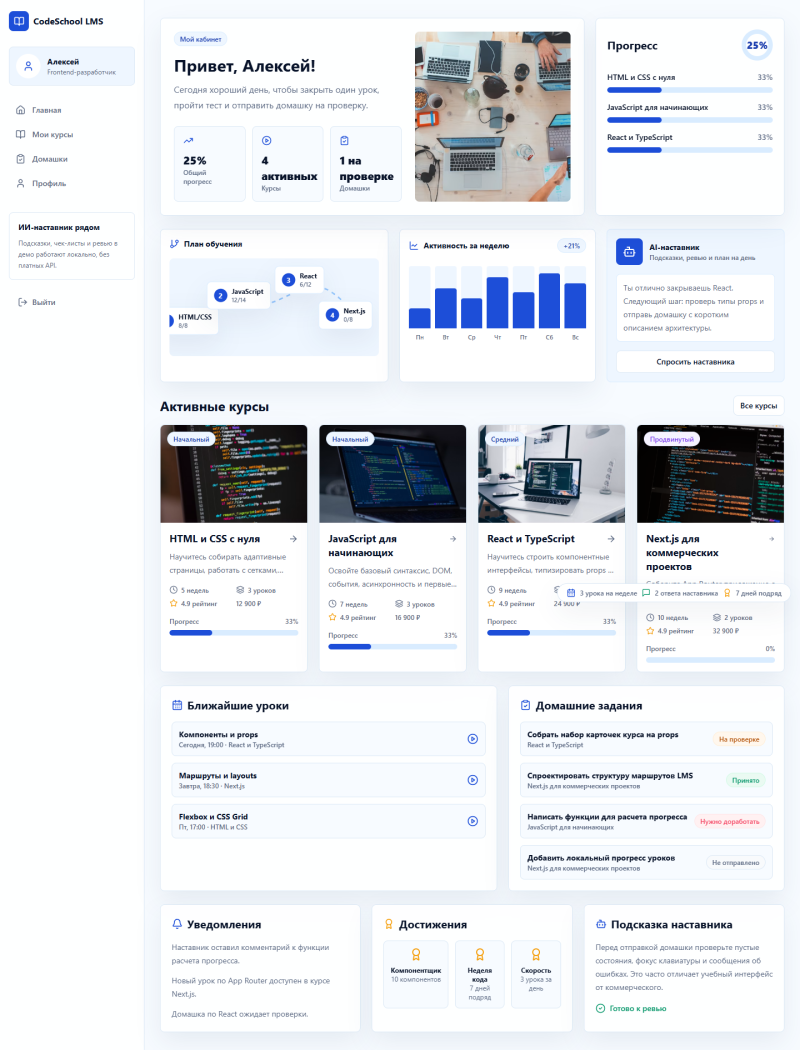800x1050 pixels.
Task: Open Мои курсы in the sidebar
Action: pyautogui.click(x=72, y=135)
